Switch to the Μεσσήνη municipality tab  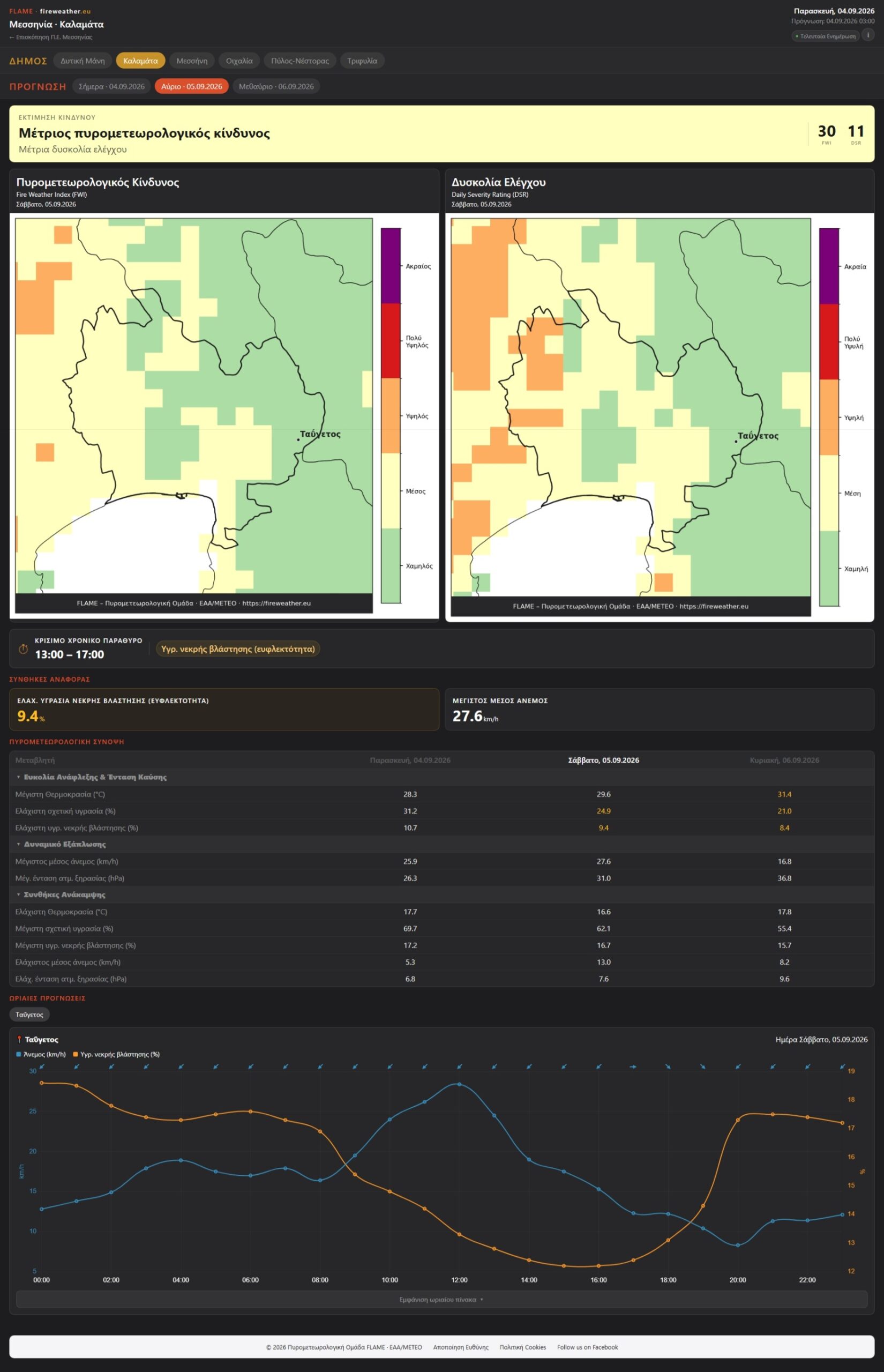[x=192, y=61]
